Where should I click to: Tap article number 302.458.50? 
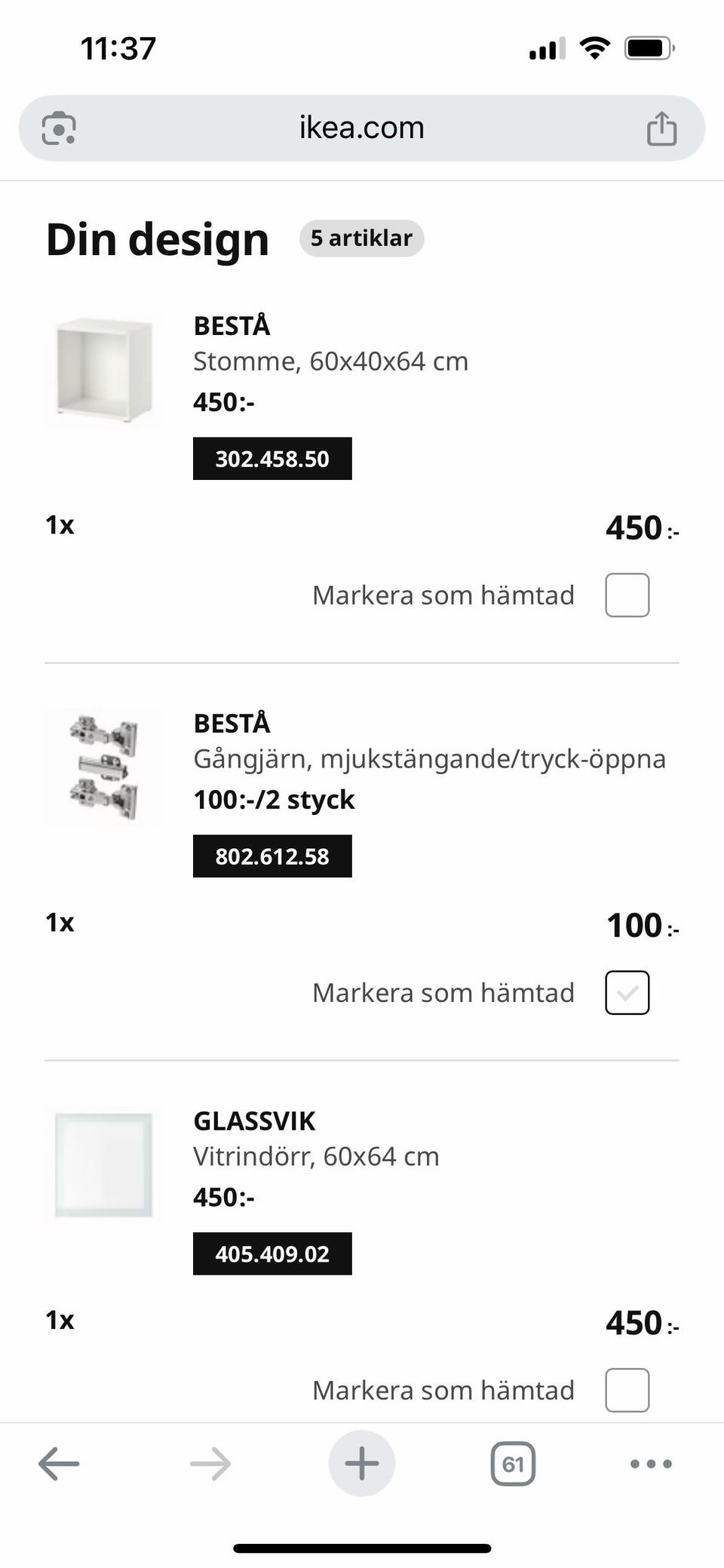pos(272,459)
